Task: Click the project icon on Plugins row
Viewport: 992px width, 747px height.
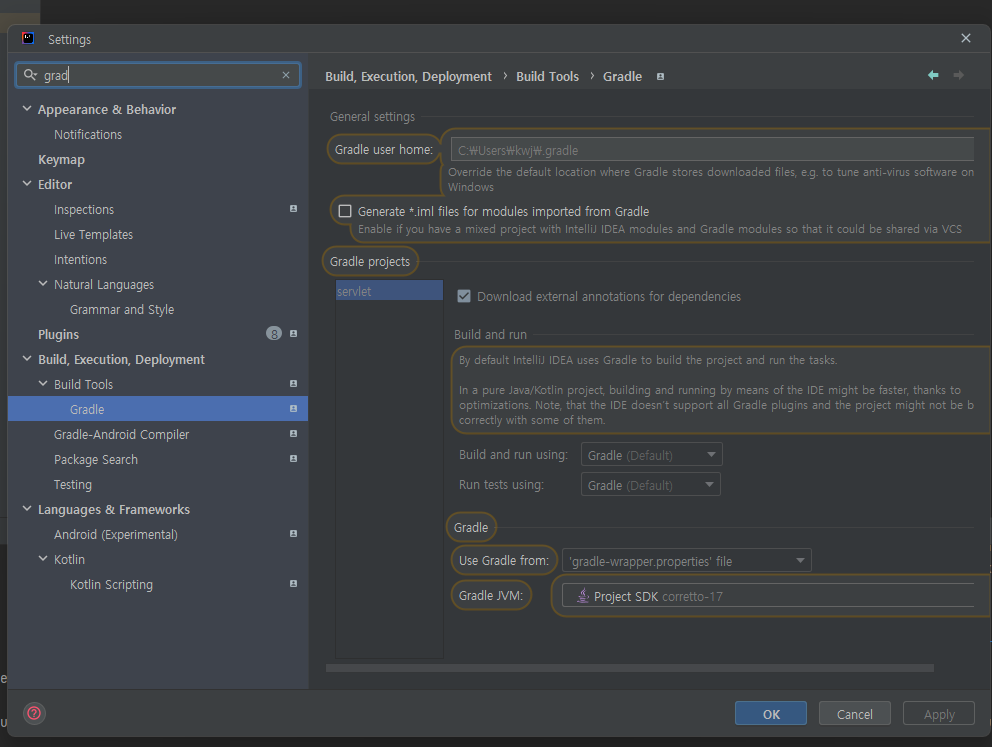Action: click(294, 333)
